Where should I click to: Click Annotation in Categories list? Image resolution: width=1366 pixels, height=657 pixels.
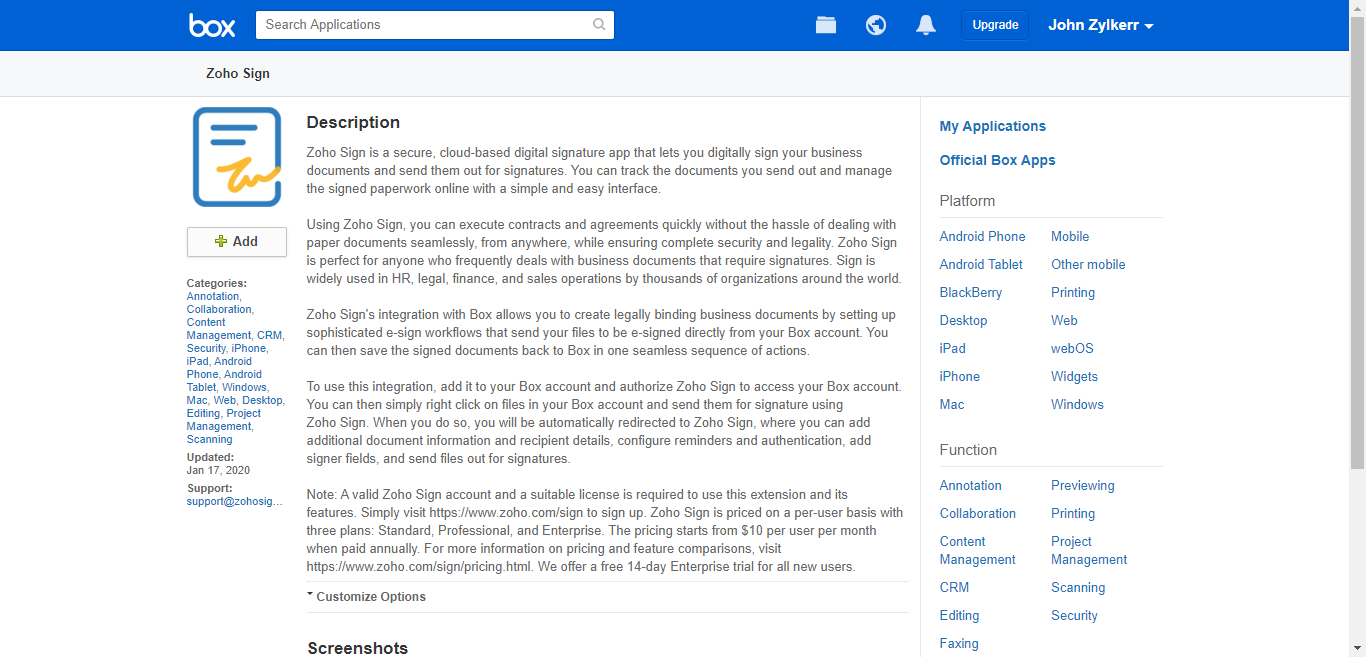tap(213, 296)
